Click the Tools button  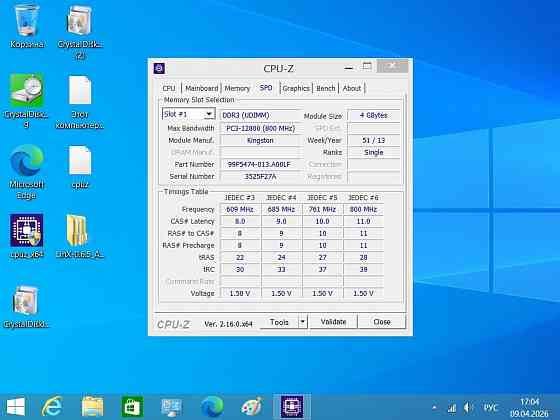click(279, 322)
